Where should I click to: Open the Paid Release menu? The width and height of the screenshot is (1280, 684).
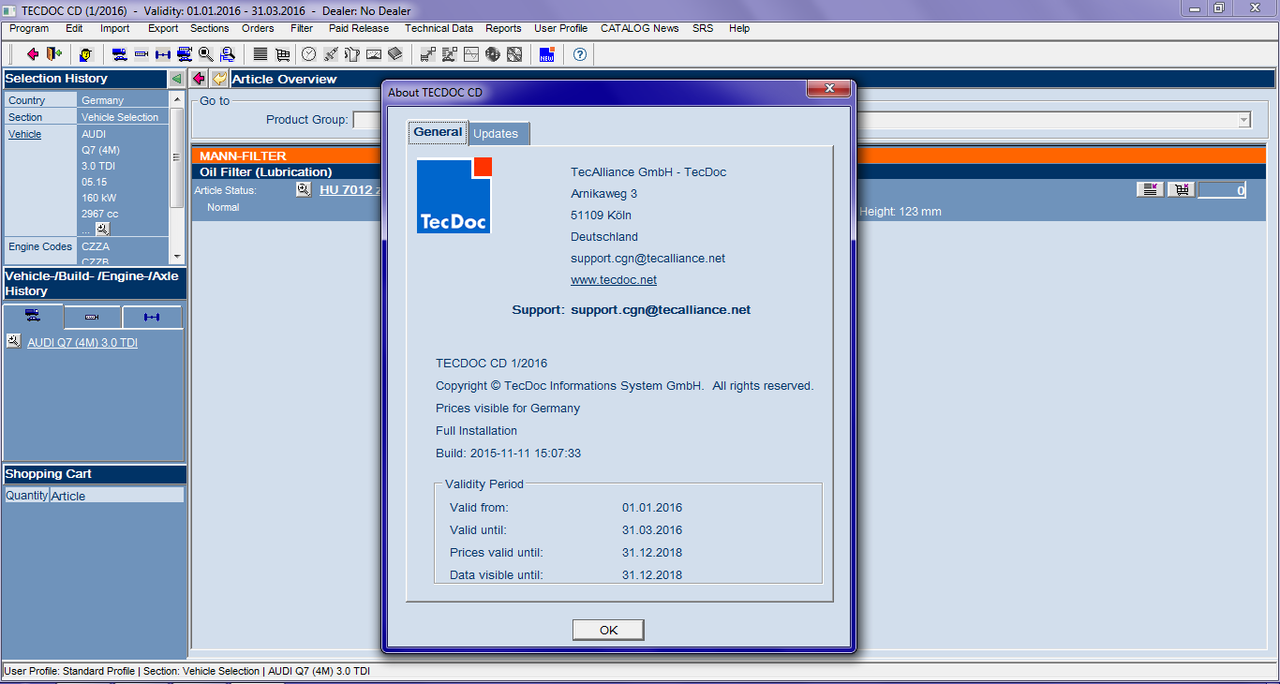point(359,28)
